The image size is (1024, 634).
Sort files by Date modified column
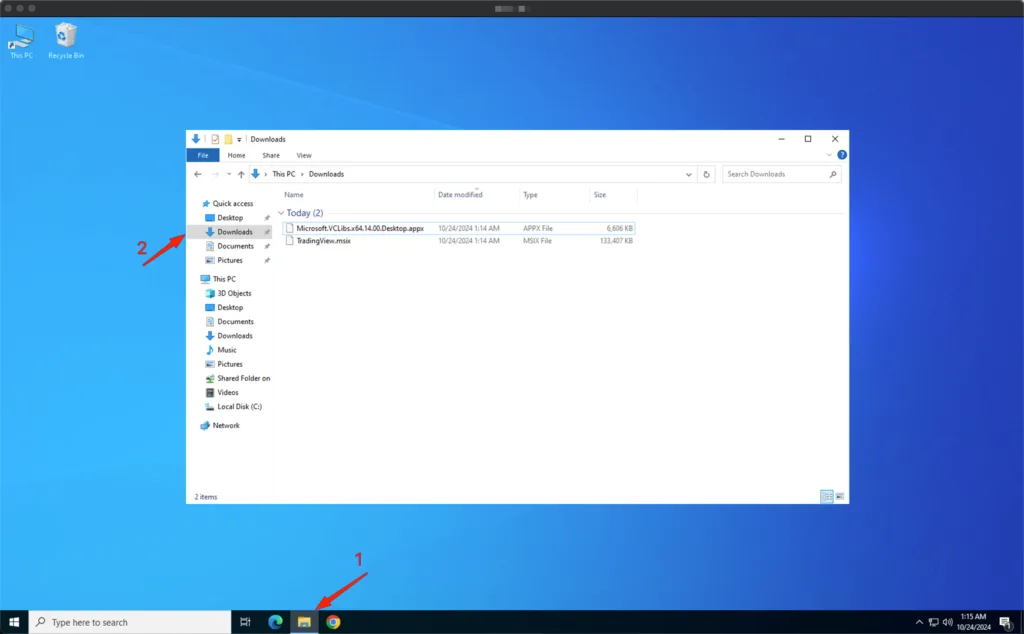pos(460,195)
